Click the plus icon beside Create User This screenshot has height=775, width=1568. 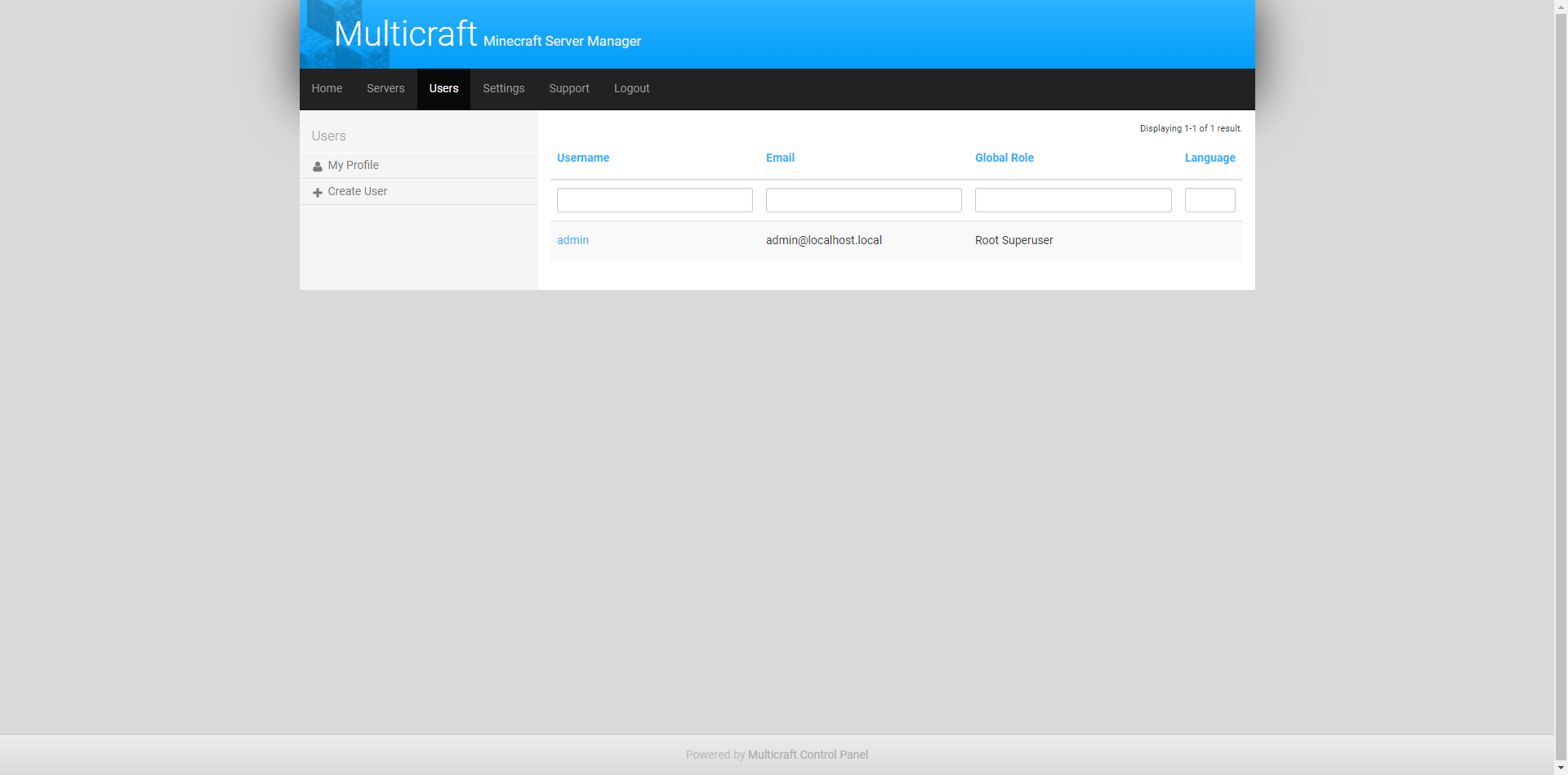click(x=318, y=193)
